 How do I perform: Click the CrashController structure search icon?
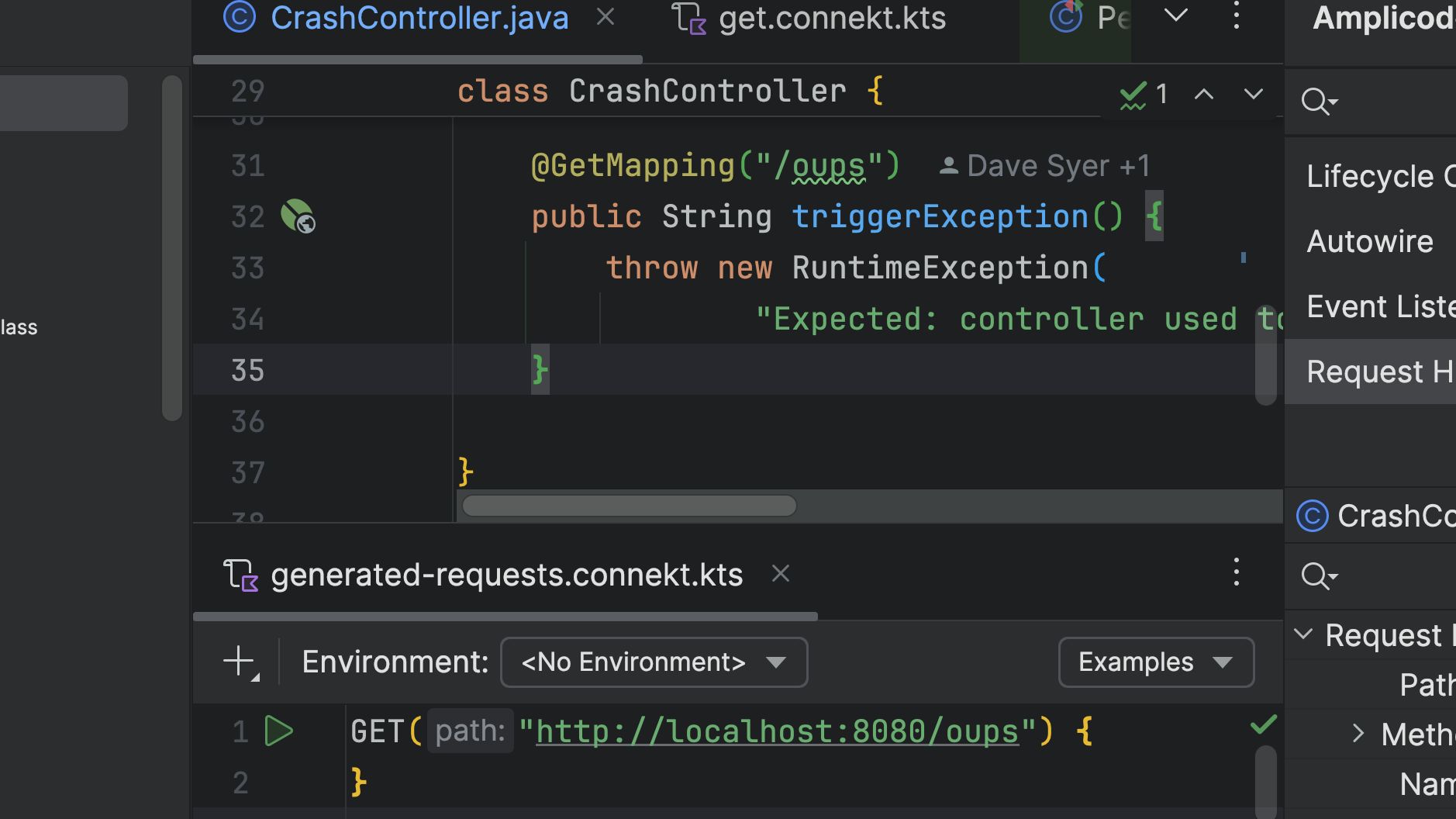(x=1319, y=576)
